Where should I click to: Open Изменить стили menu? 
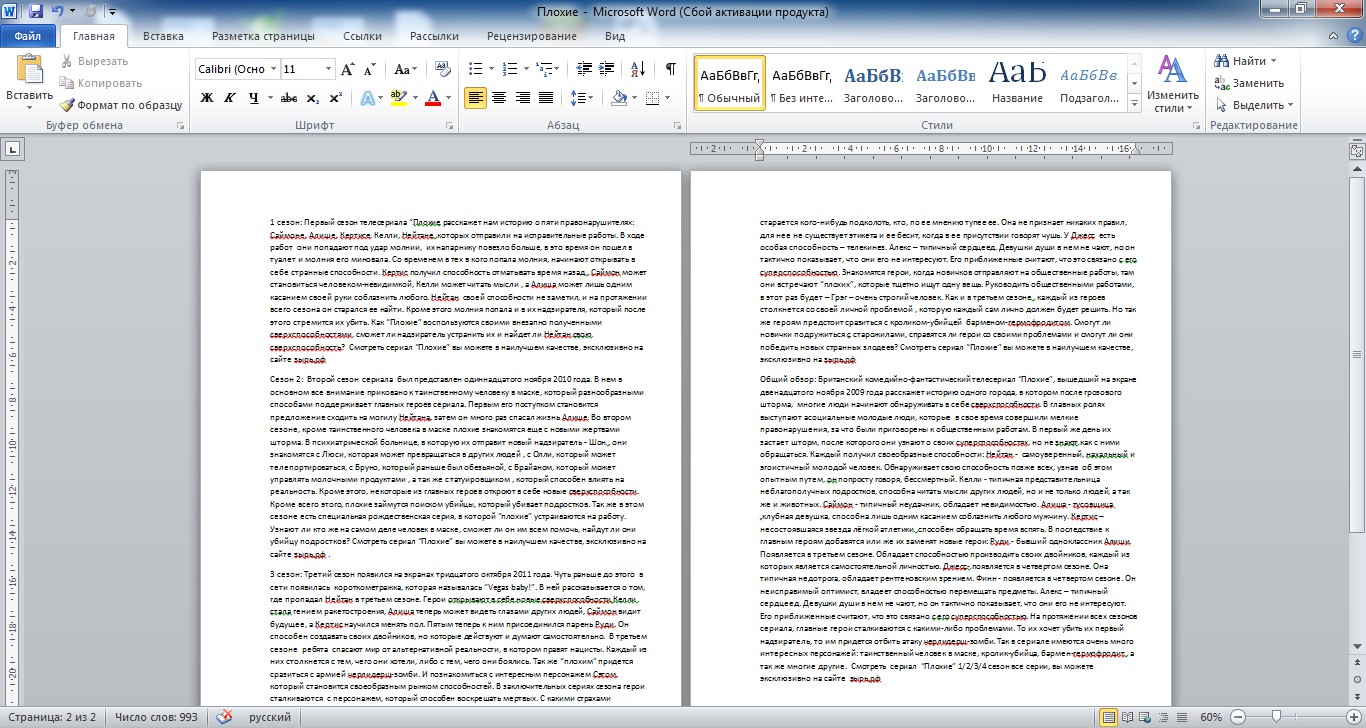coord(1173,84)
